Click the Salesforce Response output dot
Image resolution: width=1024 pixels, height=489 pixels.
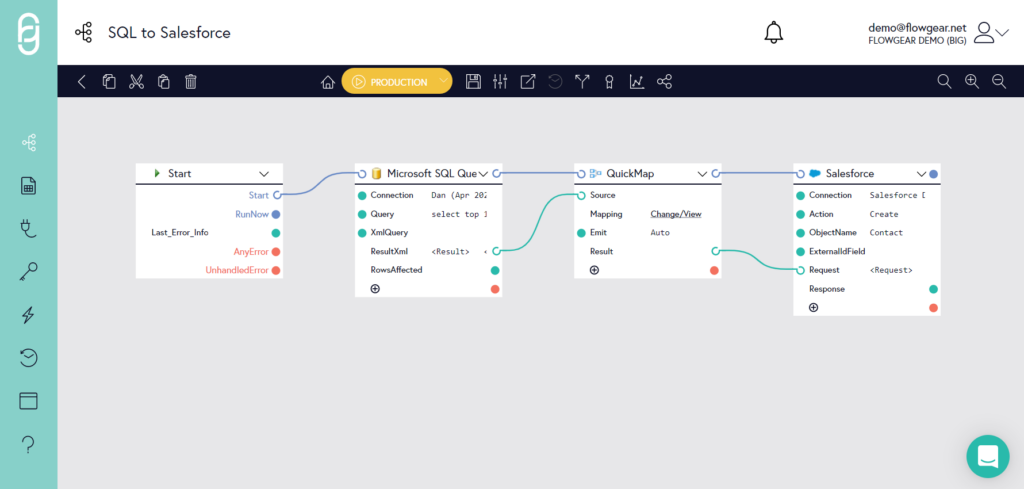933,289
